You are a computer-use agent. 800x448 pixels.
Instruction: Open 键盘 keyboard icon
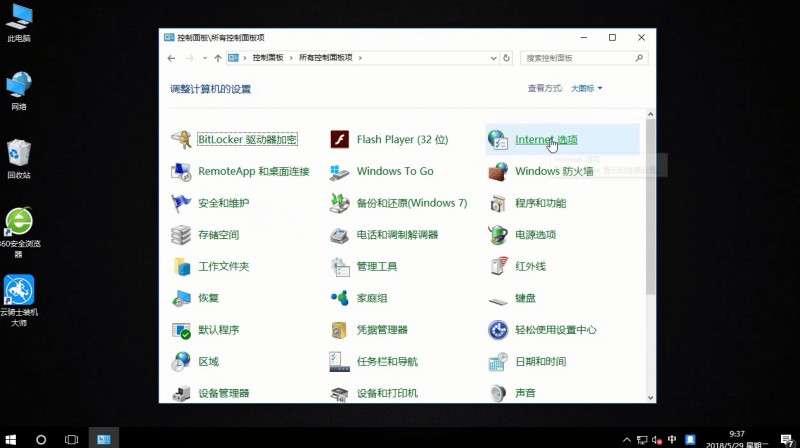click(498, 301)
